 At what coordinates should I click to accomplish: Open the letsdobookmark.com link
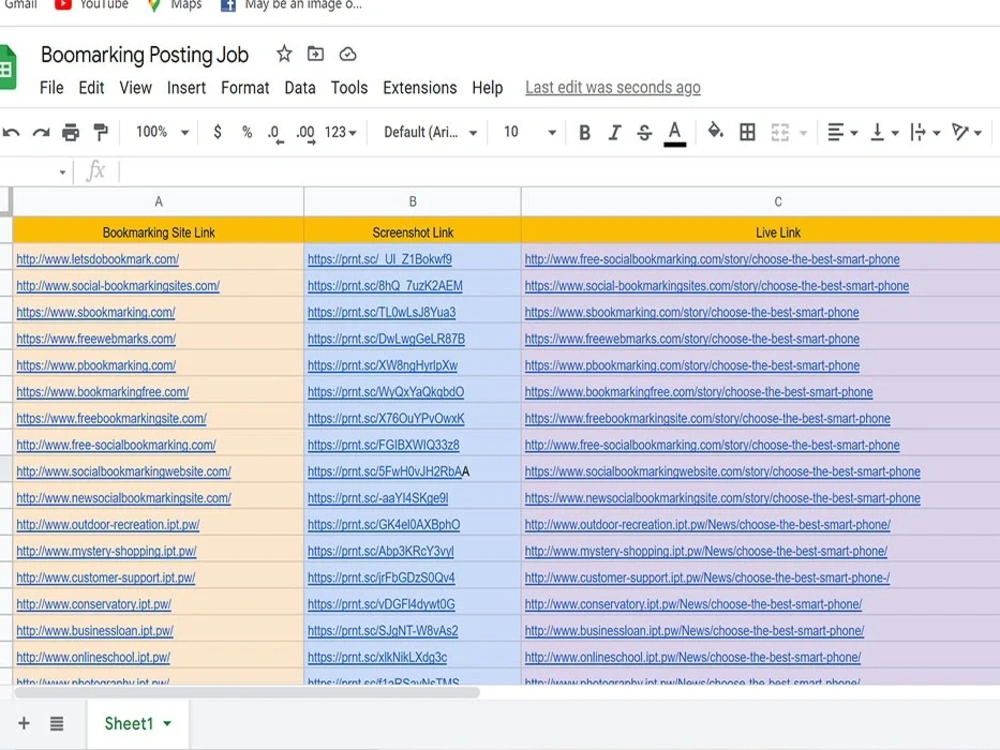click(98, 260)
